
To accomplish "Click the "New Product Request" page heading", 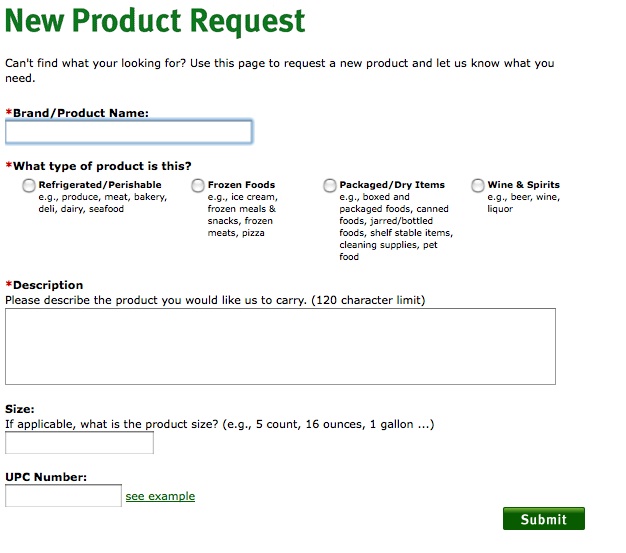I will 156,20.
